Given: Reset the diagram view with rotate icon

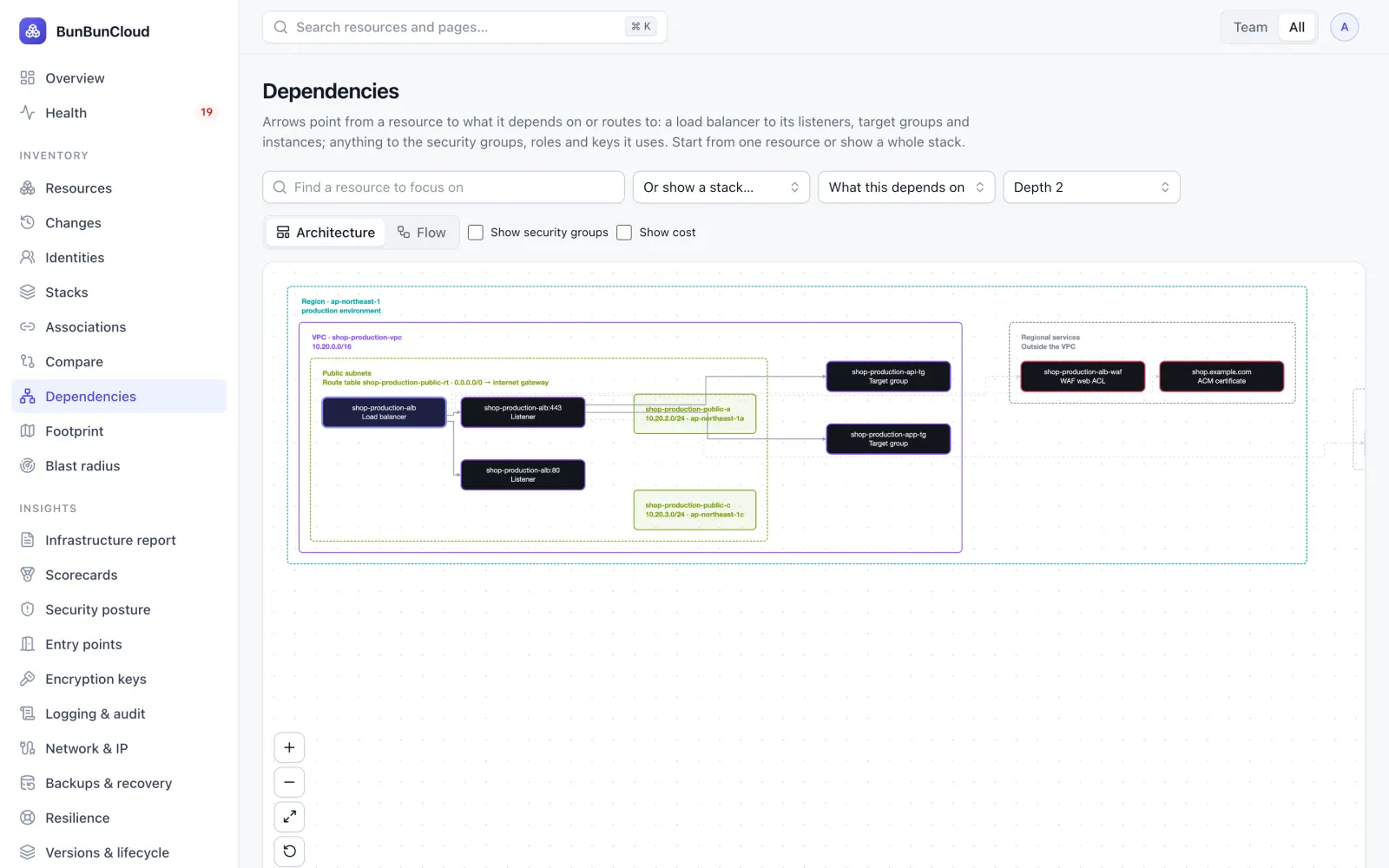Looking at the screenshot, I should coord(290,852).
